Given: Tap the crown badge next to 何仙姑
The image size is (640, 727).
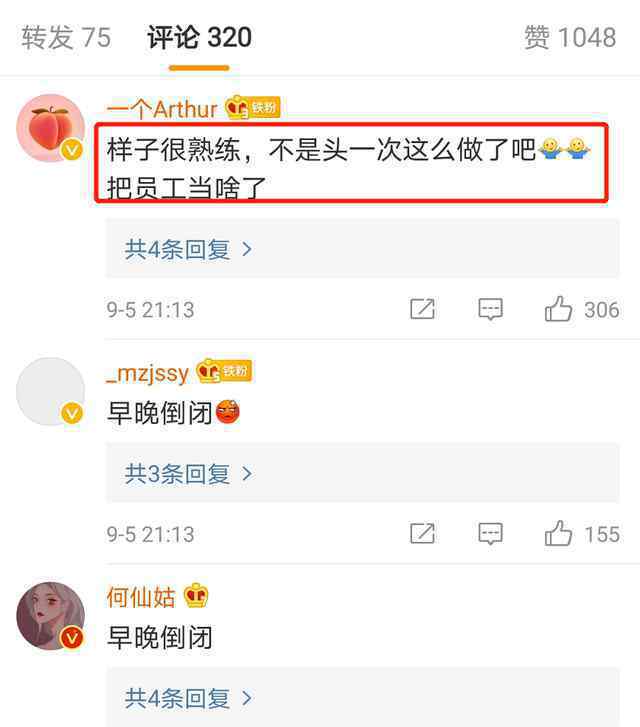Looking at the screenshot, I should pos(196,596).
